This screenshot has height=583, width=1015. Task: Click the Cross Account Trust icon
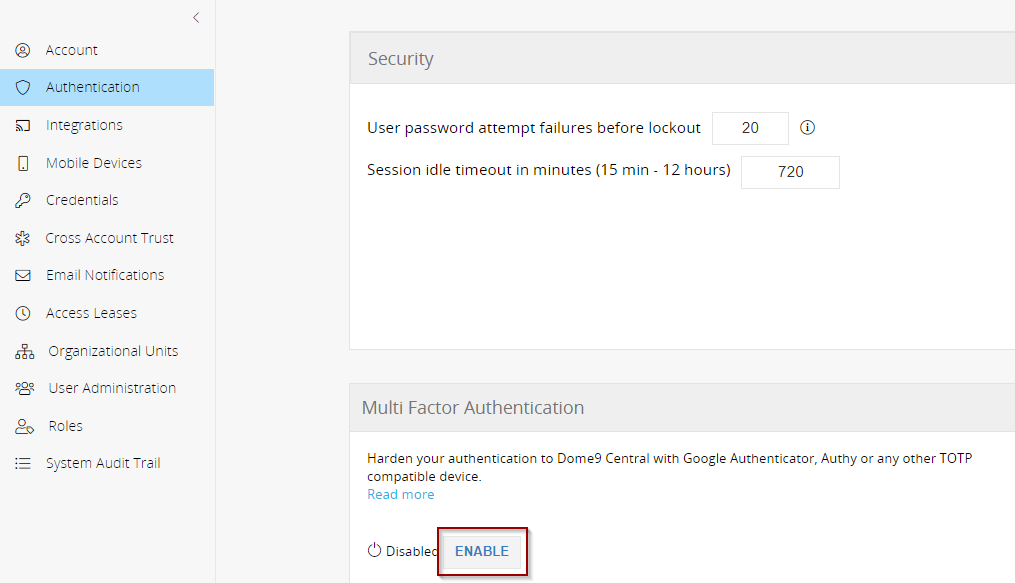(23, 238)
